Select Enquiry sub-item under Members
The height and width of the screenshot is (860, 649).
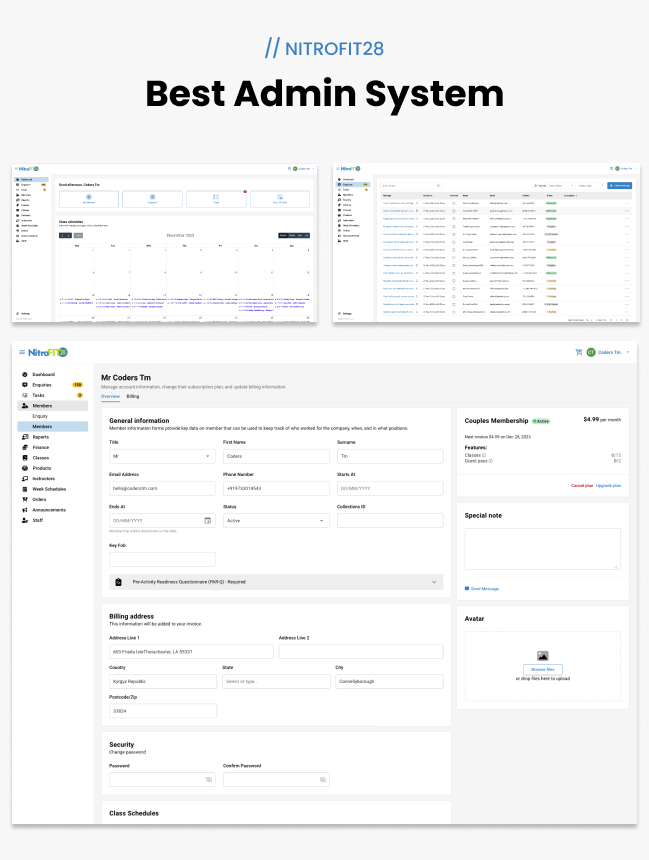click(x=40, y=416)
